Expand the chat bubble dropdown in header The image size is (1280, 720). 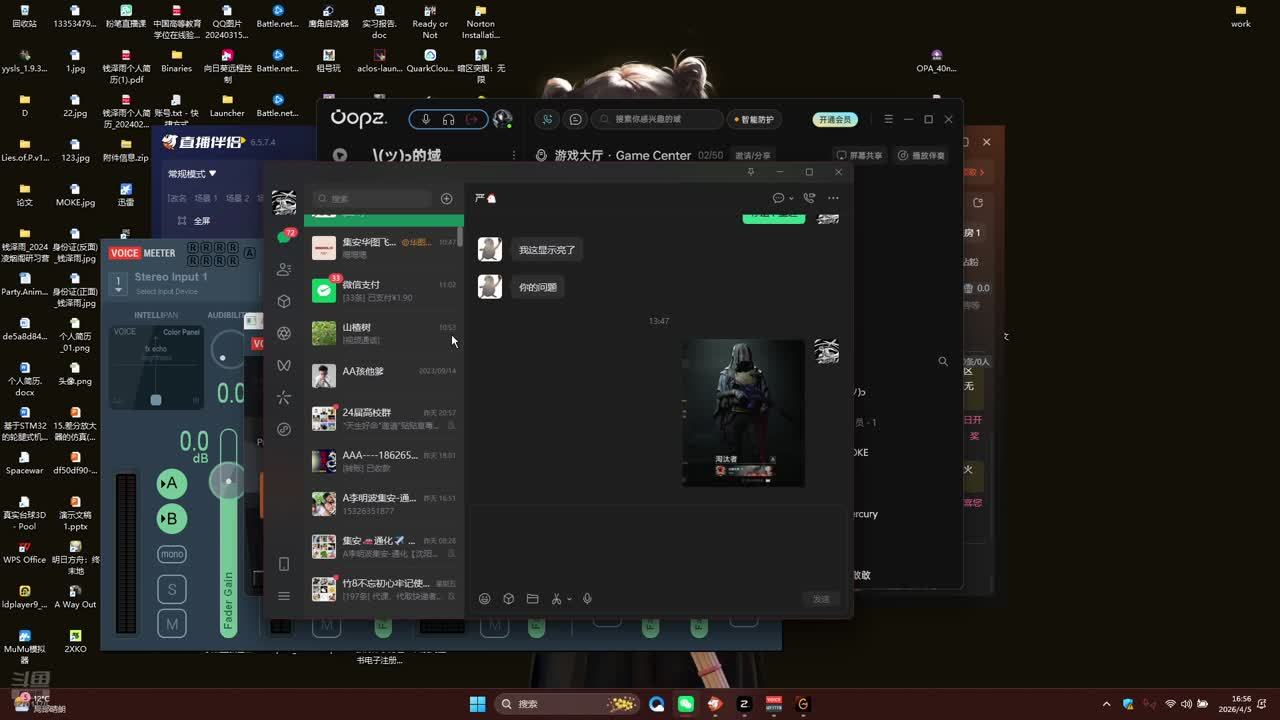tap(790, 199)
